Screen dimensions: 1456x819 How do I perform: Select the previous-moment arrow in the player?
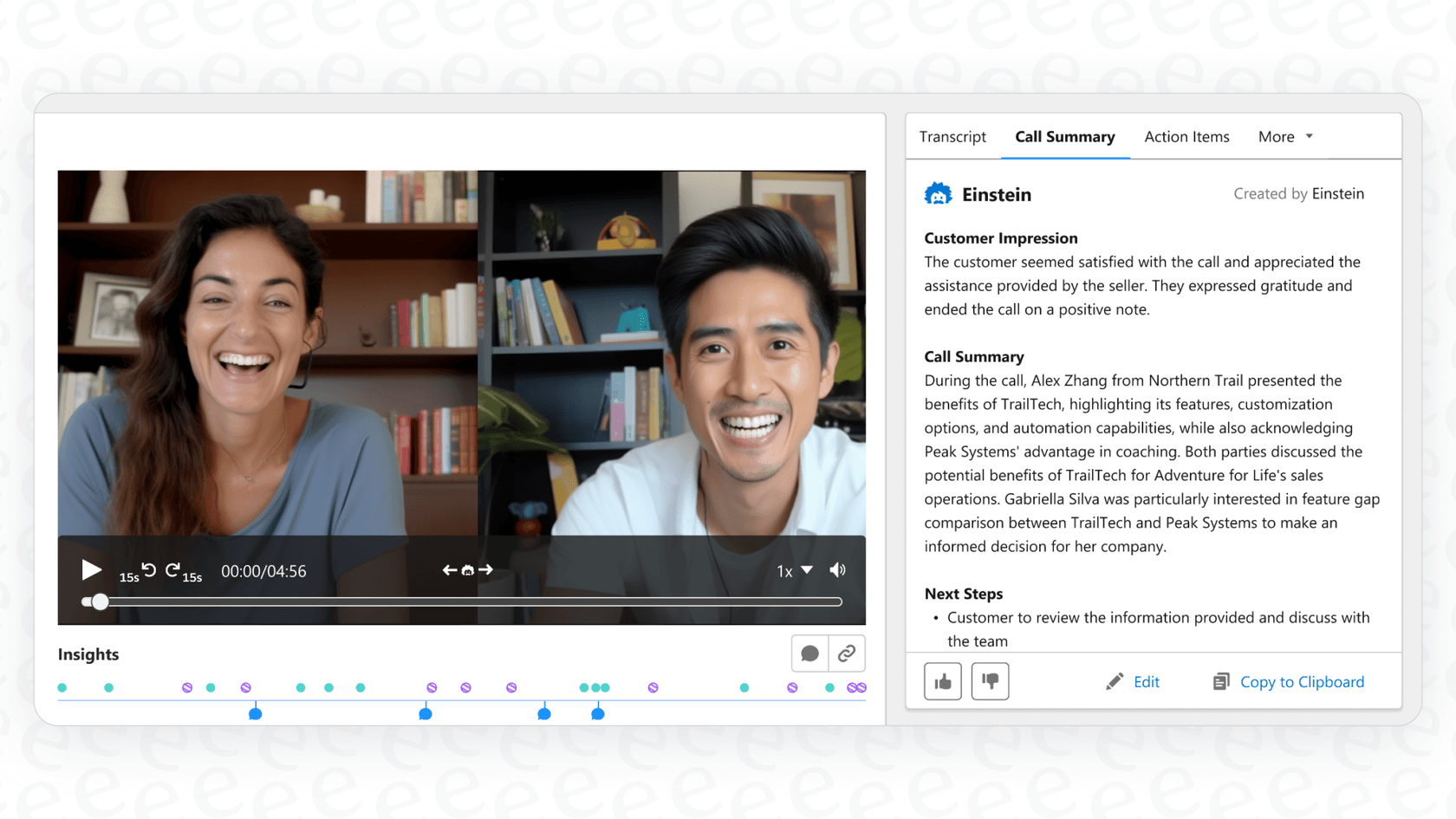coord(450,569)
